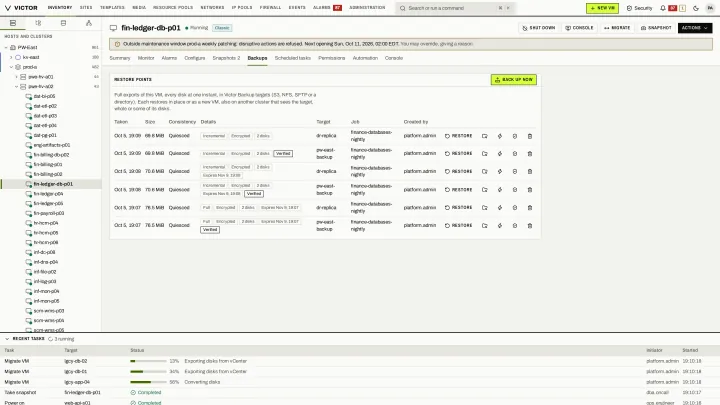Click folder icon for 76.5 MiB pw-east-backup restore point
Image resolution: width=720 pixels, height=405 pixels.
click(484, 225)
